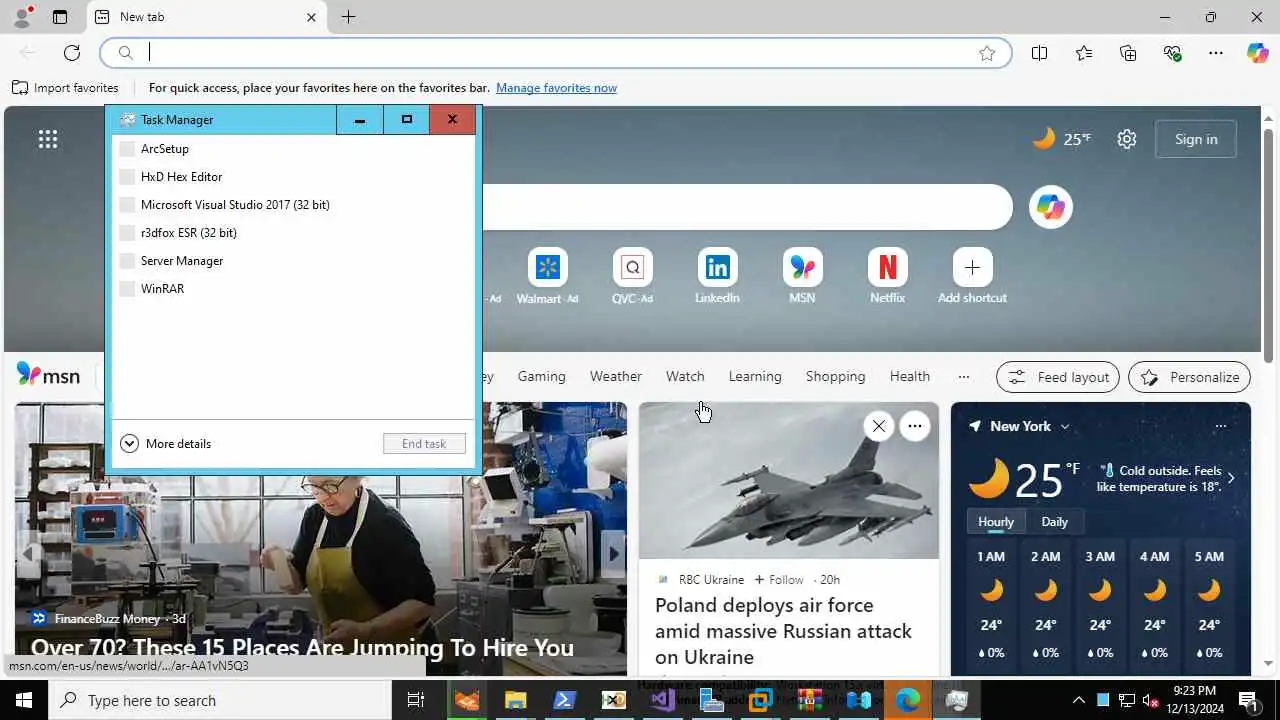This screenshot has height=720, width=1280.
Task: Click Edge split screen icon
Action: click(1039, 53)
